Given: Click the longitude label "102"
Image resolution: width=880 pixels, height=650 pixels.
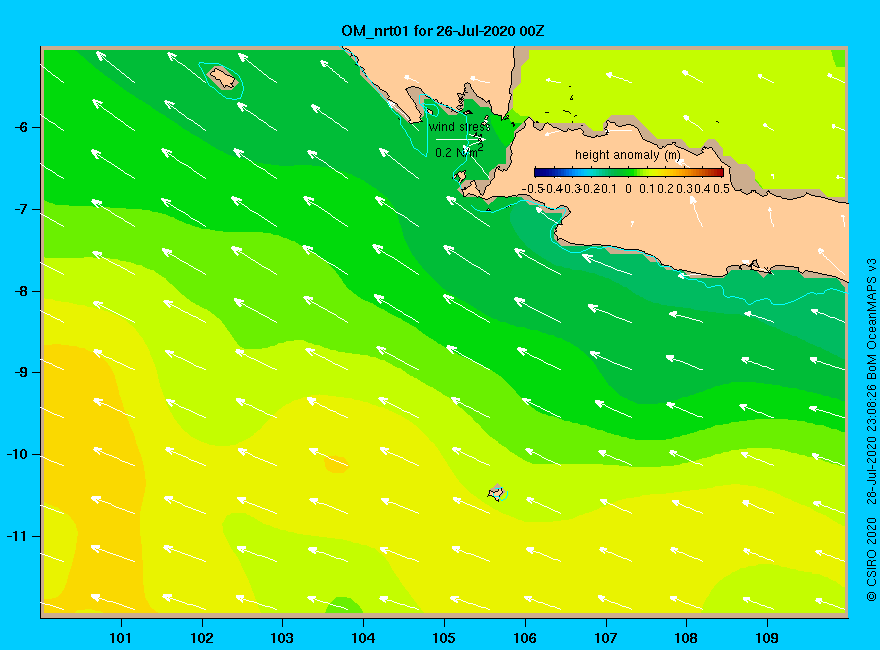Looking at the screenshot, I should coord(201,638).
